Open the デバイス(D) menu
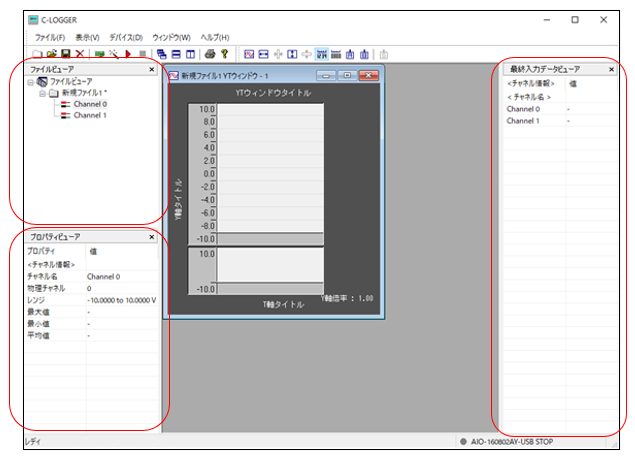This screenshot has width=635, height=460. pyautogui.click(x=124, y=37)
